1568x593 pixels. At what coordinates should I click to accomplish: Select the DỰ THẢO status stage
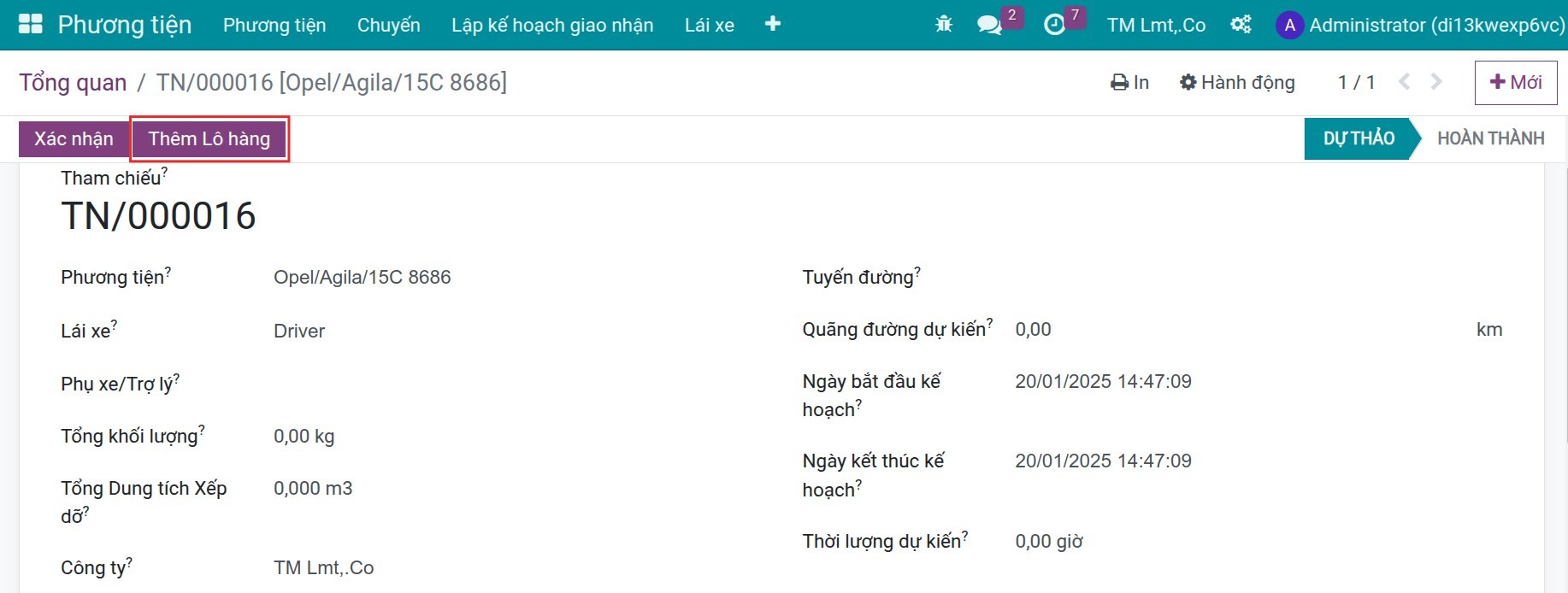(1359, 138)
